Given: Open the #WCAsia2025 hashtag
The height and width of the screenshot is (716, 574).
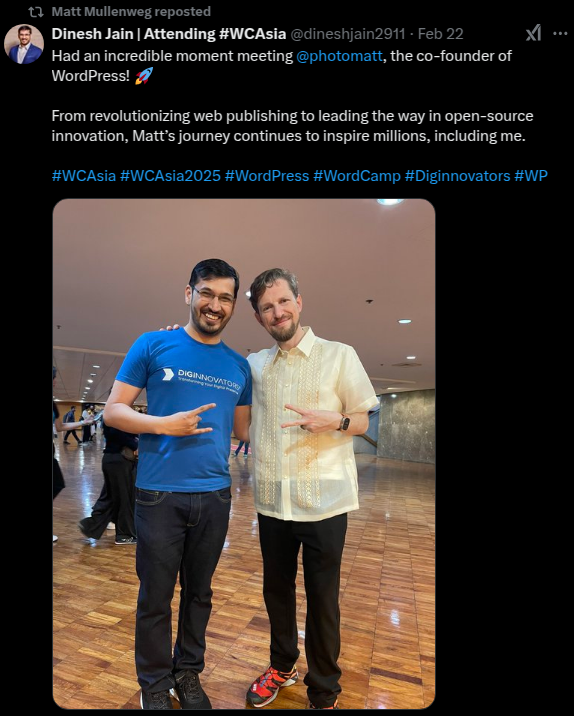Looking at the screenshot, I should (170, 176).
